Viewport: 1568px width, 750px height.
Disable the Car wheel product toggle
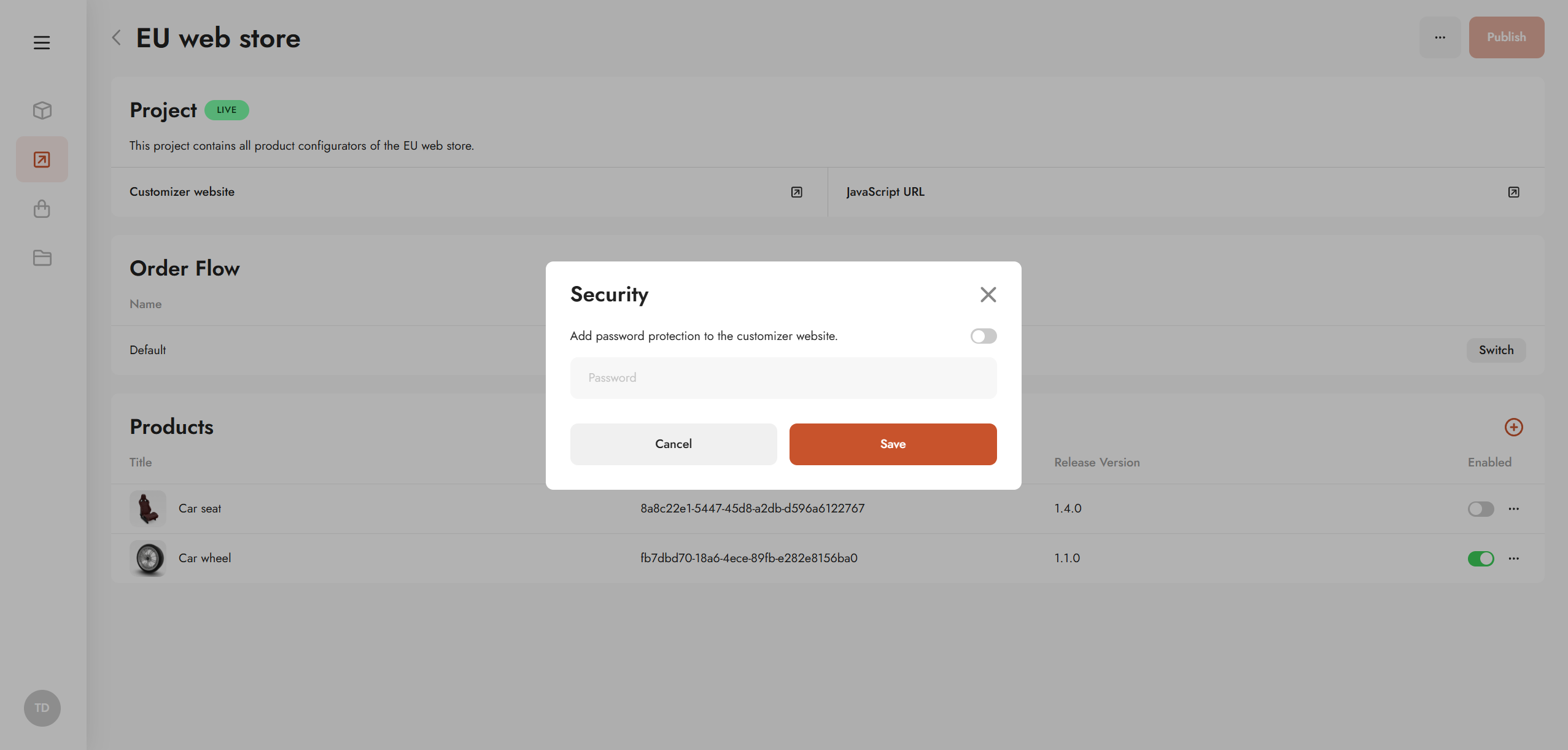[x=1480, y=559]
